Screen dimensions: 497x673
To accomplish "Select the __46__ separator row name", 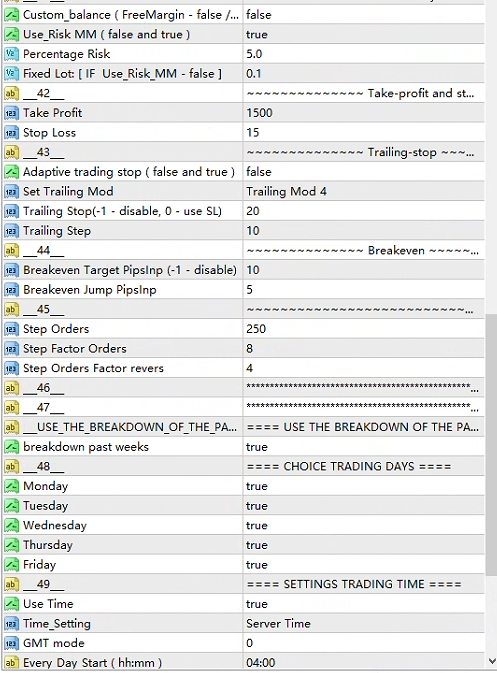I will pos(43,388).
